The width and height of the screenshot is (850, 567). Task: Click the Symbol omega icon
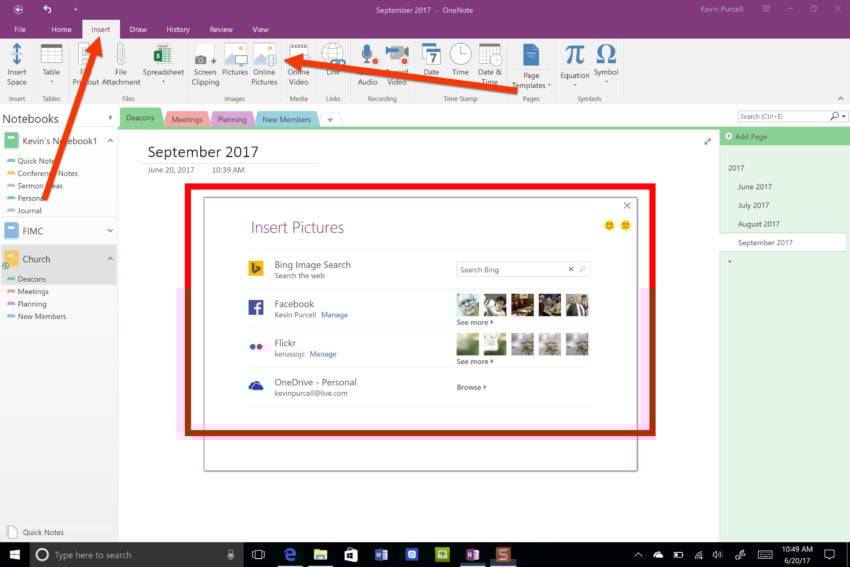click(606, 54)
